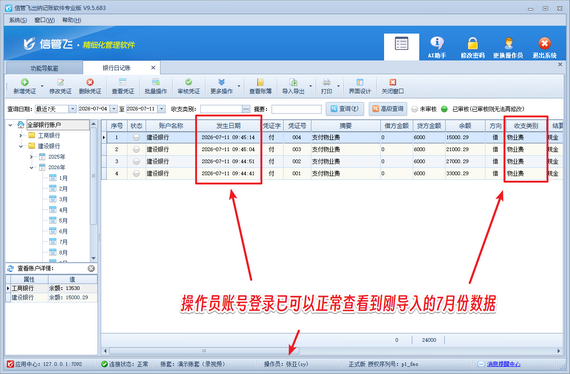Open the 最近7天 date range dropdown
Image resolution: width=570 pixels, height=374 pixels.
point(72,109)
